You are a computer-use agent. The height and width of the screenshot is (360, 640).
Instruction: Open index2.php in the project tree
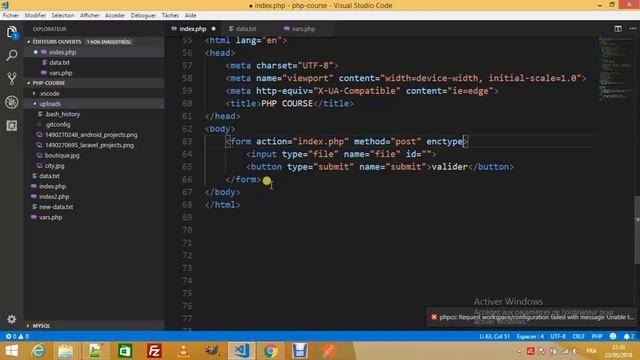pyautogui.click(x=54, y=196)
